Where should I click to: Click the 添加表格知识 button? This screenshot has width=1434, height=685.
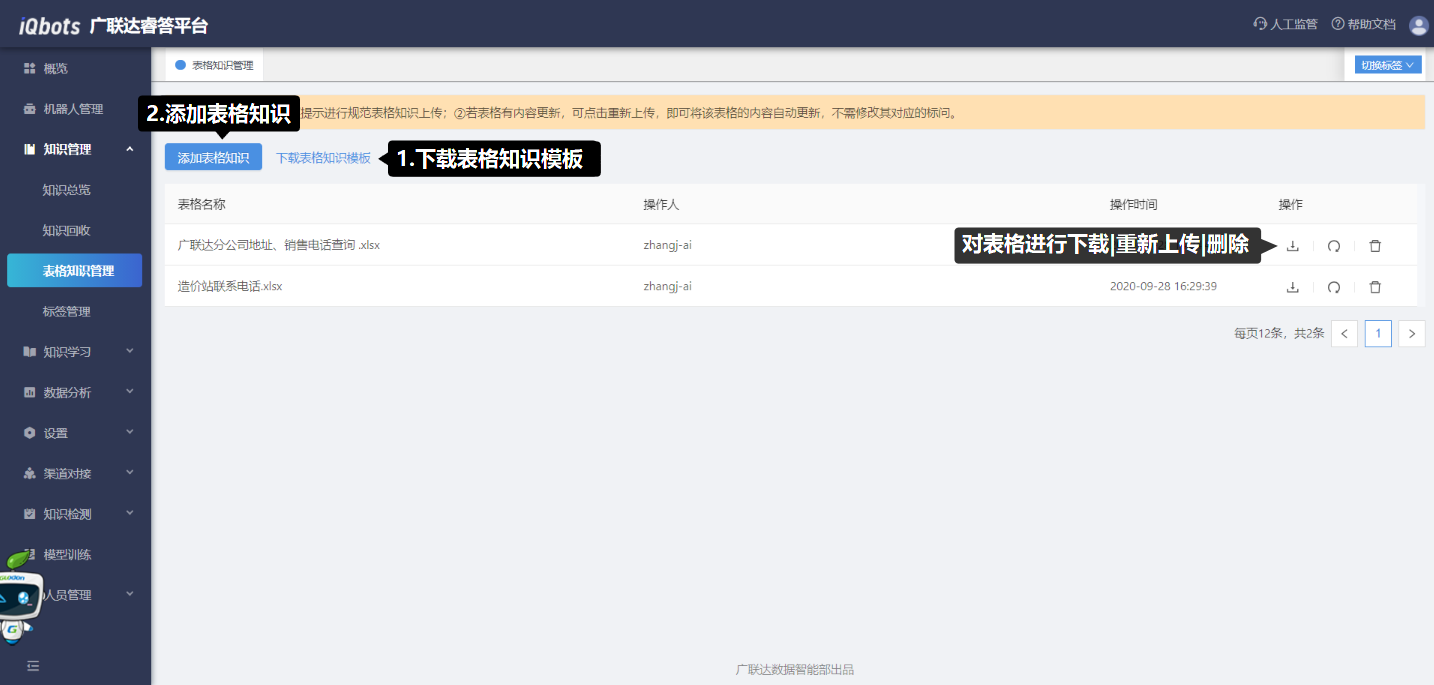click(x=213, y=157)
